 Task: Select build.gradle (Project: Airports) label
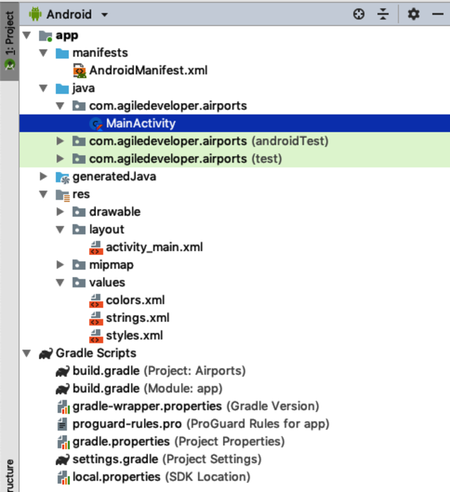(x=159, y=371)
